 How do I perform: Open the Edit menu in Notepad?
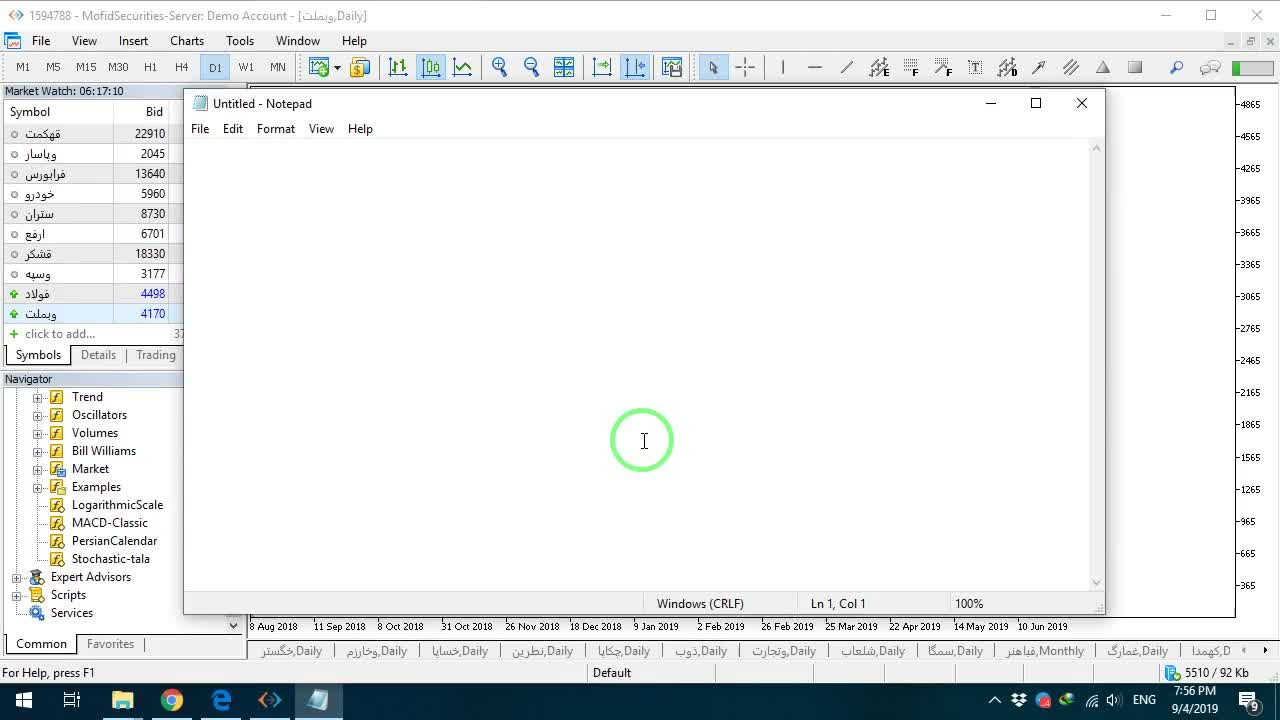pos(233,129)
